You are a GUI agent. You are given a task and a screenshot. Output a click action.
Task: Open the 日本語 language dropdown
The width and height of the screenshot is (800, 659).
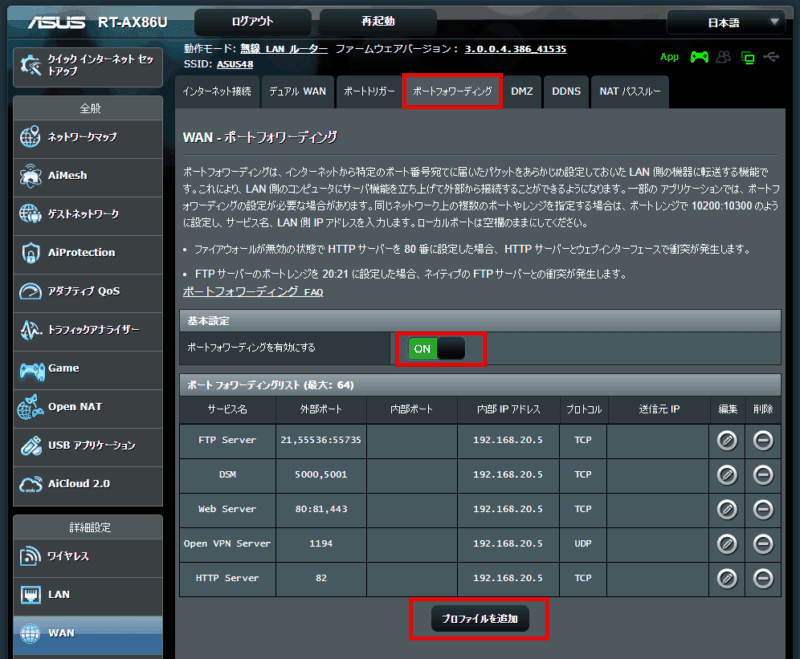[x=725, y=22]
